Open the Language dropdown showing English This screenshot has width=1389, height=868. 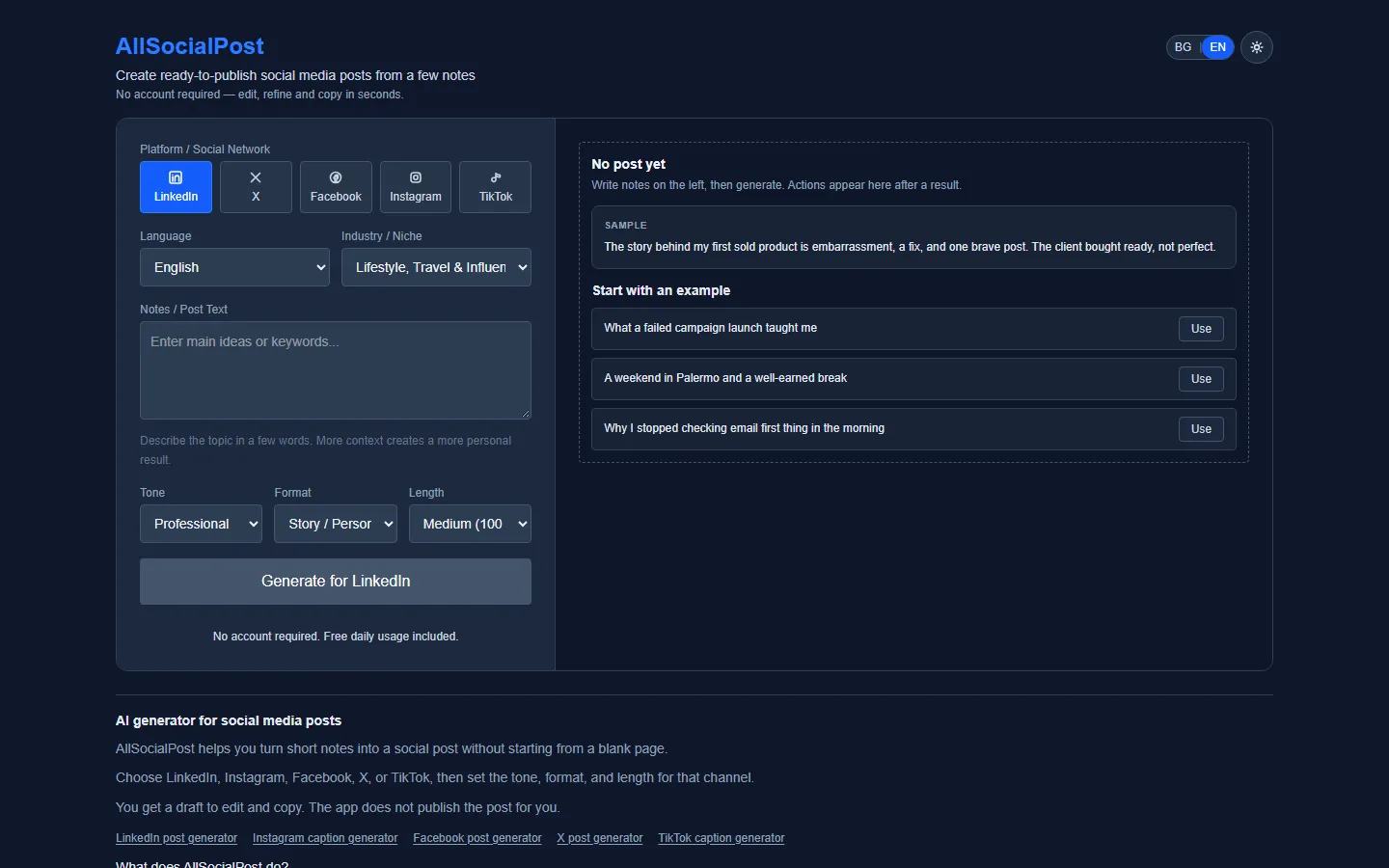pyautogui.click(x=234, y=267)
